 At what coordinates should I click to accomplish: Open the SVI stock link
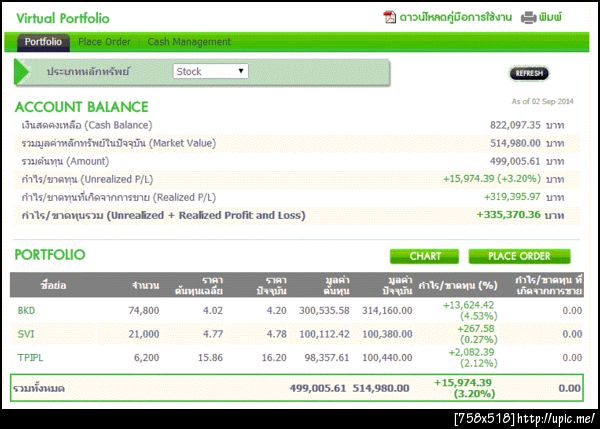26,334
